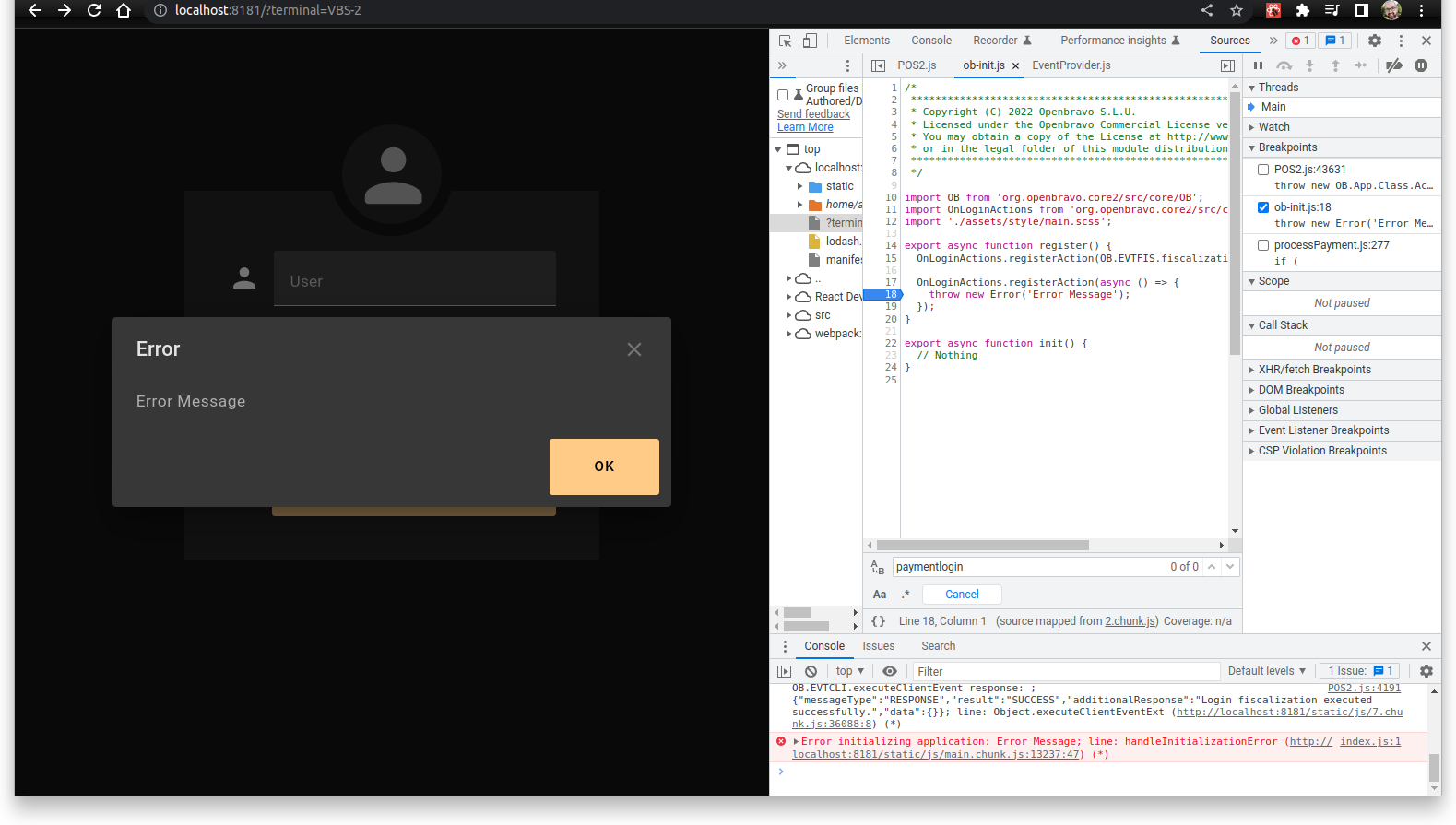This screenshot has height=825, width=1456.
Task: Deactivate breakpoints icon in debugger toolbar
Action: point(1393,65)
